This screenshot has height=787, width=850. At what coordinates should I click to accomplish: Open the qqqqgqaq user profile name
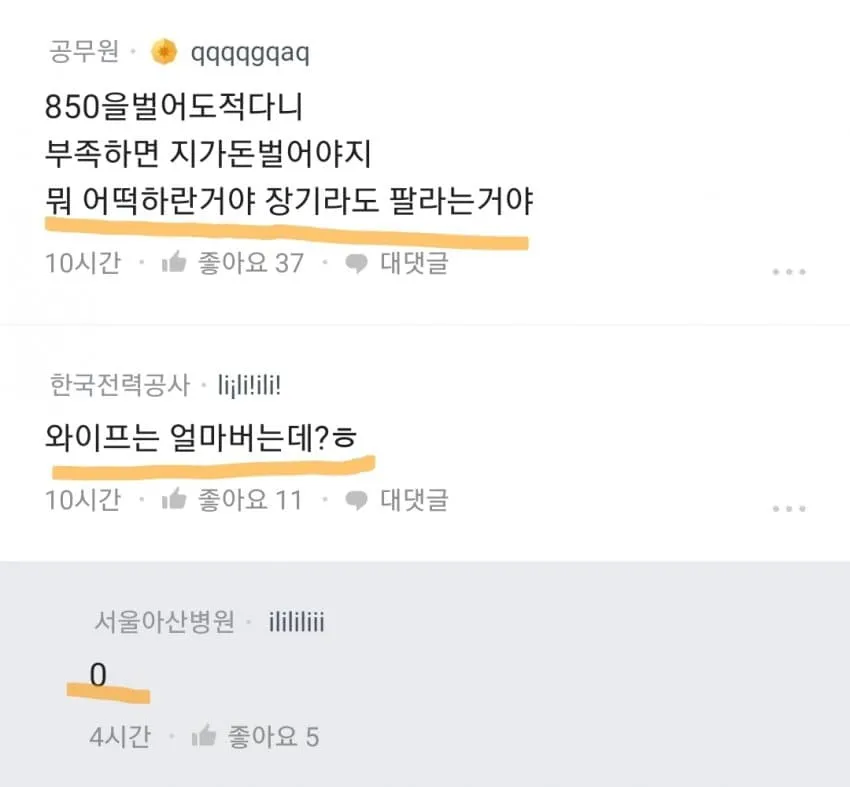pyautogui.click(x=249, y=53)
